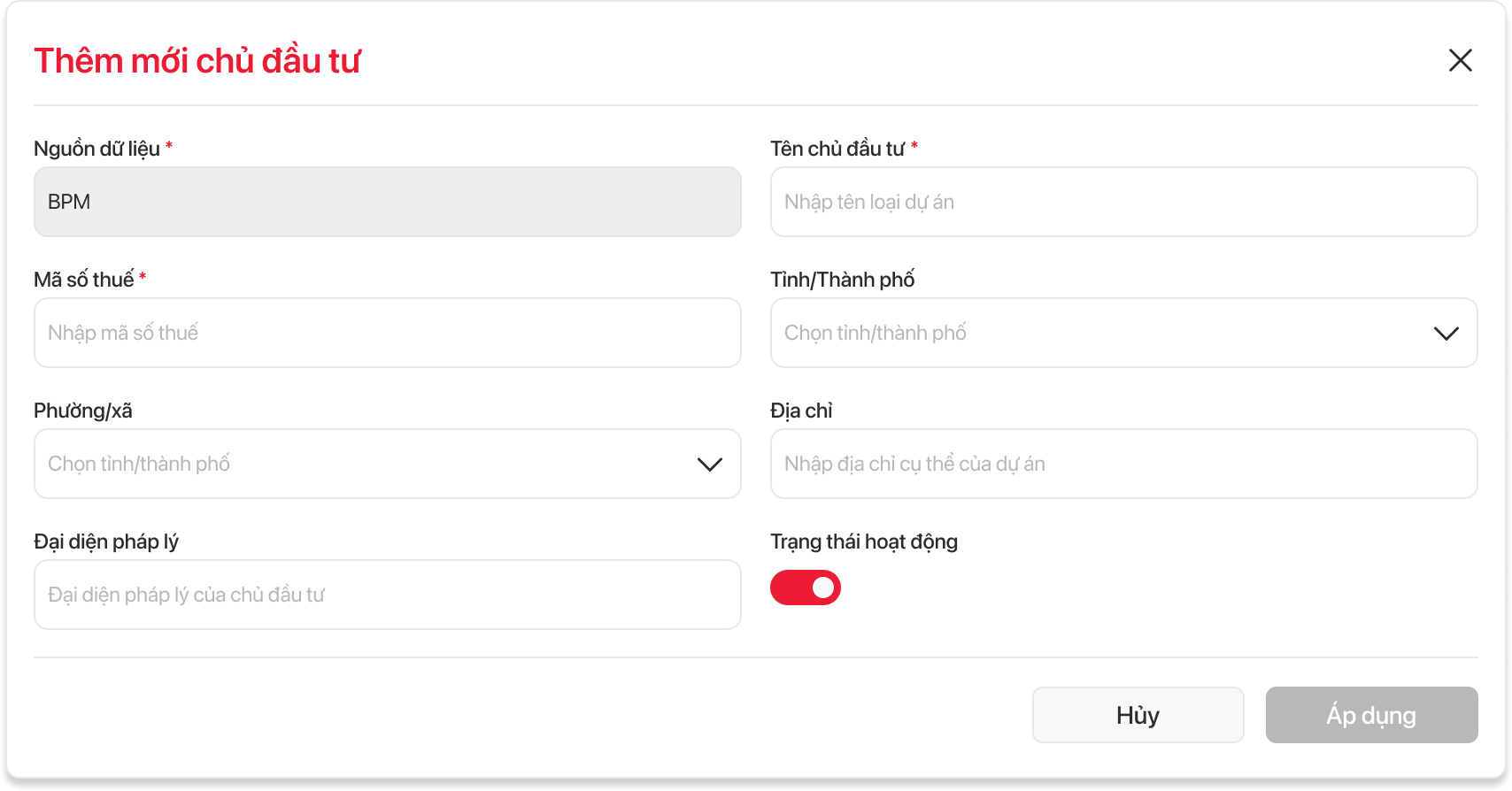Click the Trạng thái hoạt động label

(x=863, y=541)
